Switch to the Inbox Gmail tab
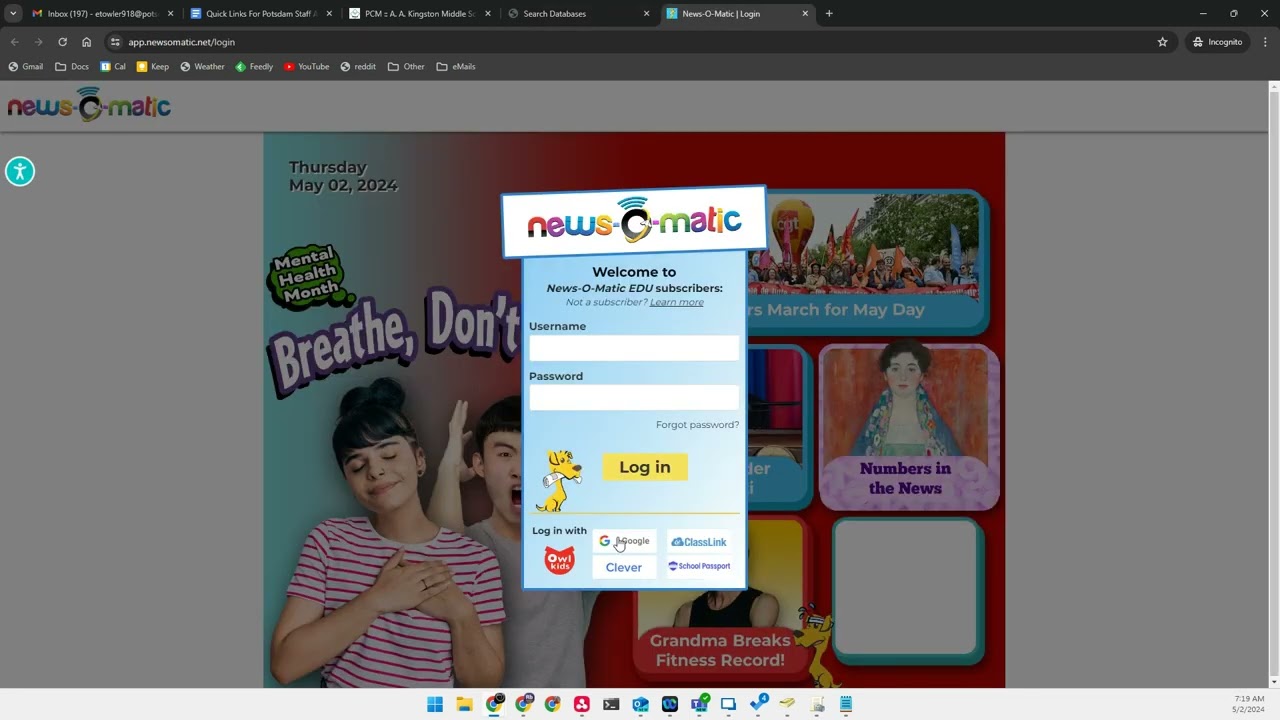The image size is (1280, 720). 100,14
